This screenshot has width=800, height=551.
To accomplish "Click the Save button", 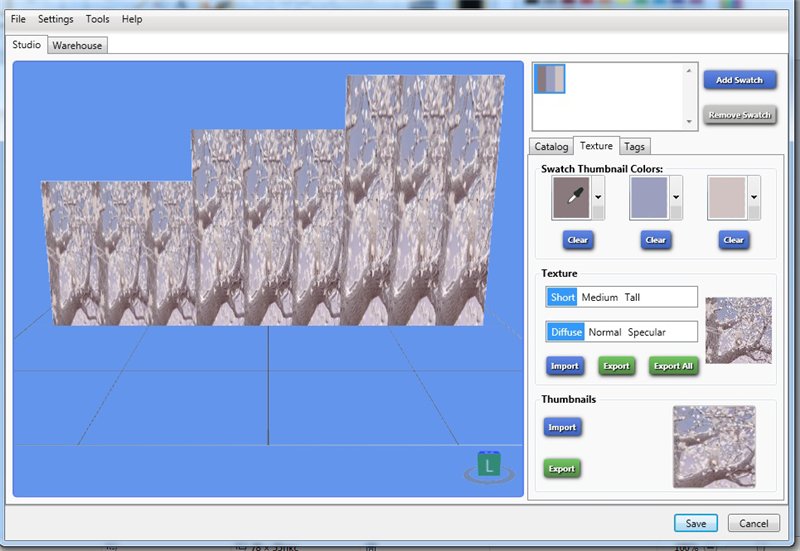I will click(696, 523).
